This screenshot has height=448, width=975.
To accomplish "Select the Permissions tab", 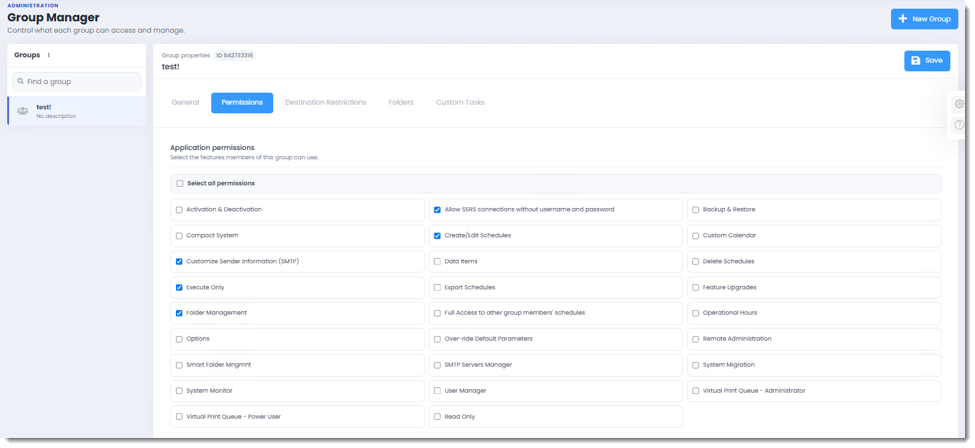I will (x=242, y=103).
